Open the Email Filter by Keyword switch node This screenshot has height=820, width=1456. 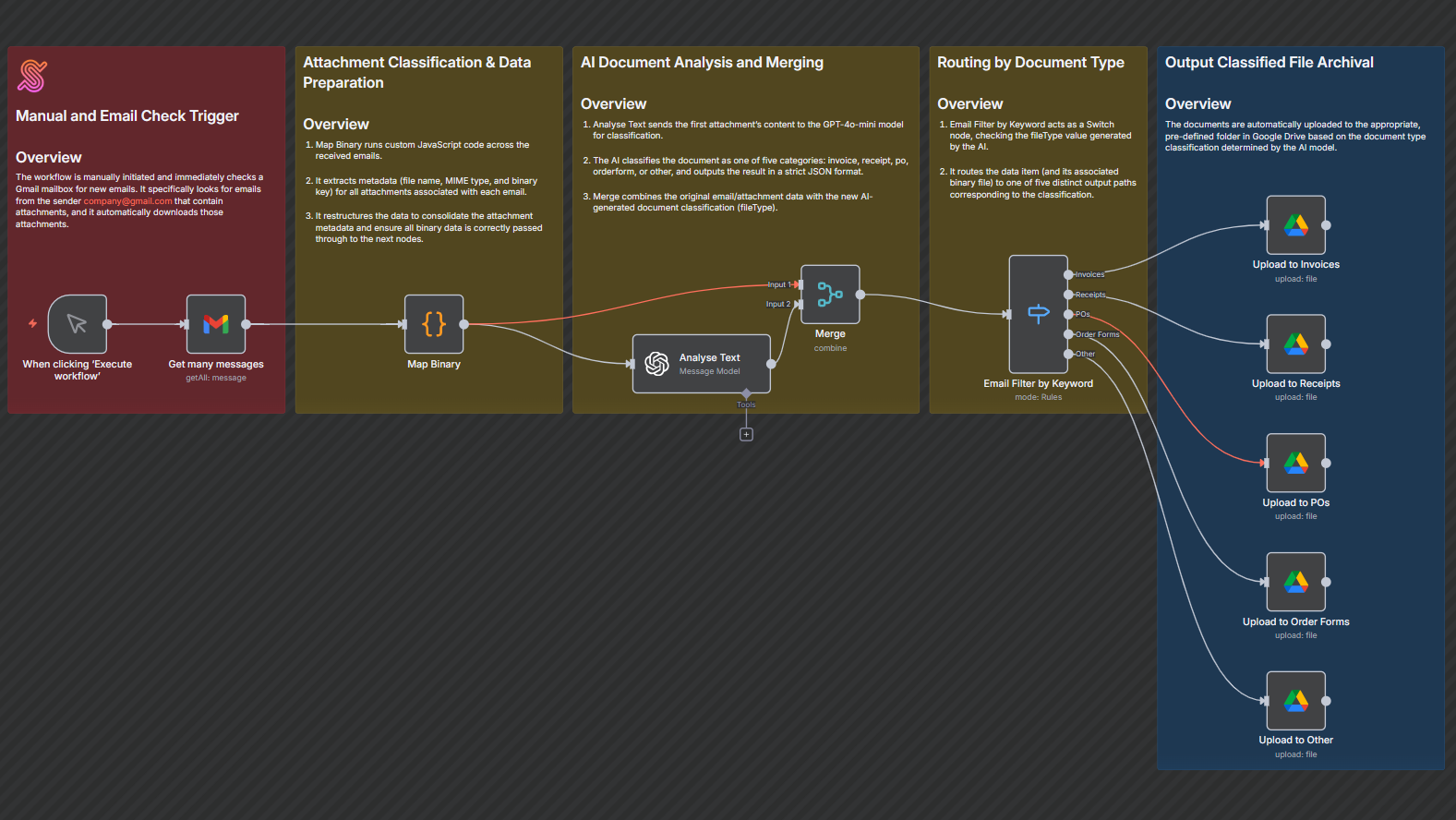pos(1038,315)
